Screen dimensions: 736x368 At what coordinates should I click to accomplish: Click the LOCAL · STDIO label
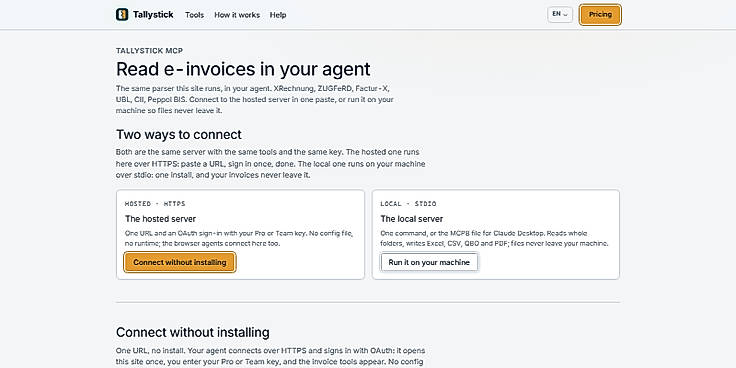[x=408, y=204]
